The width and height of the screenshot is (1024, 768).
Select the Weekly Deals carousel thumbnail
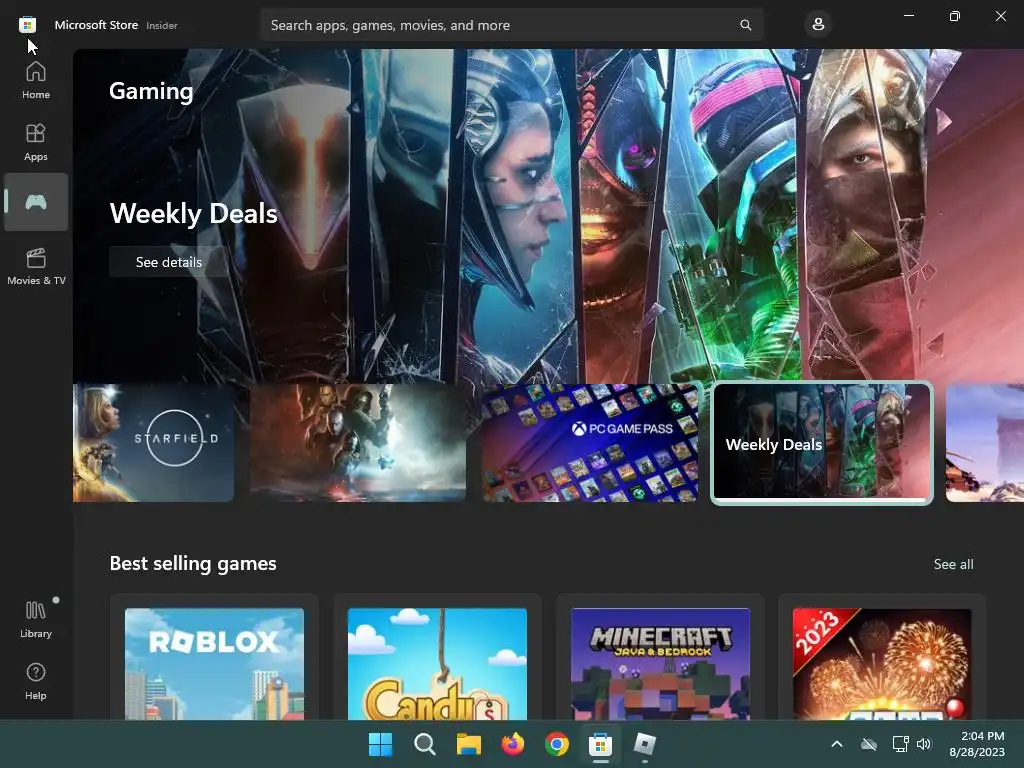[822, 443]
